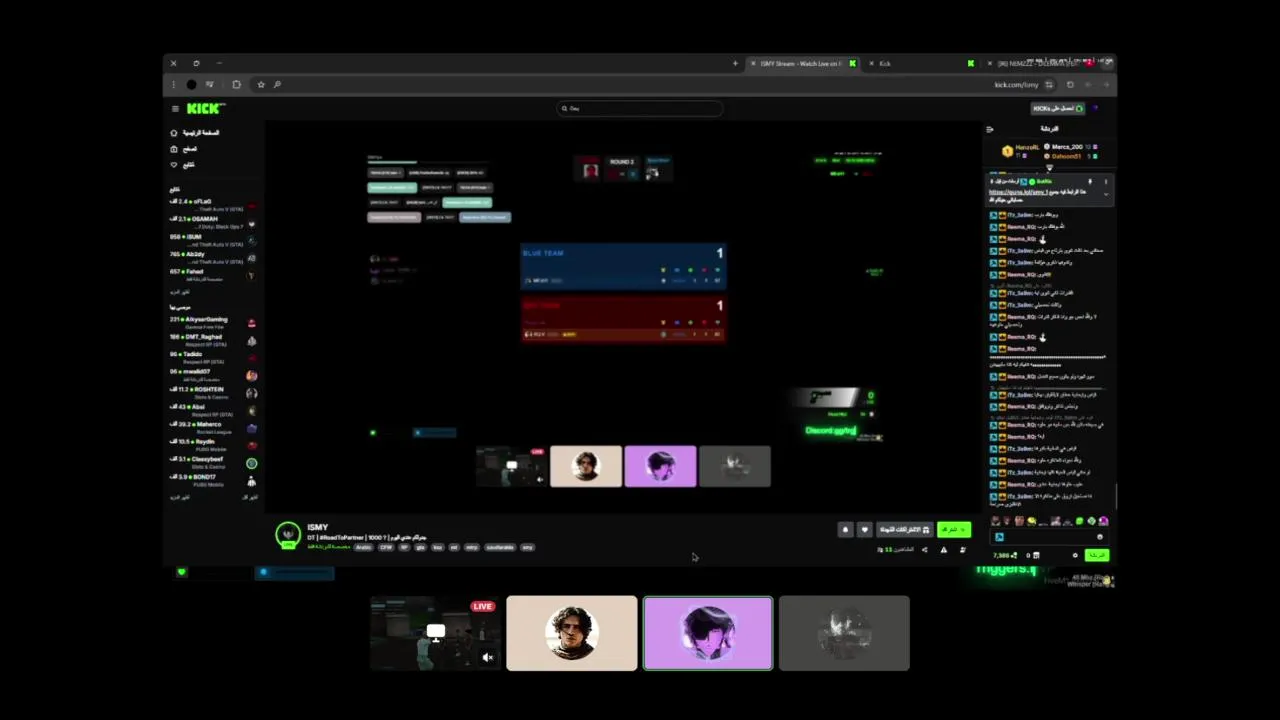Image resolution: width=1280 pixels, height=720 pixels.
Task: Open Classybeef recommended channel
Action: [x=212, y=462]
